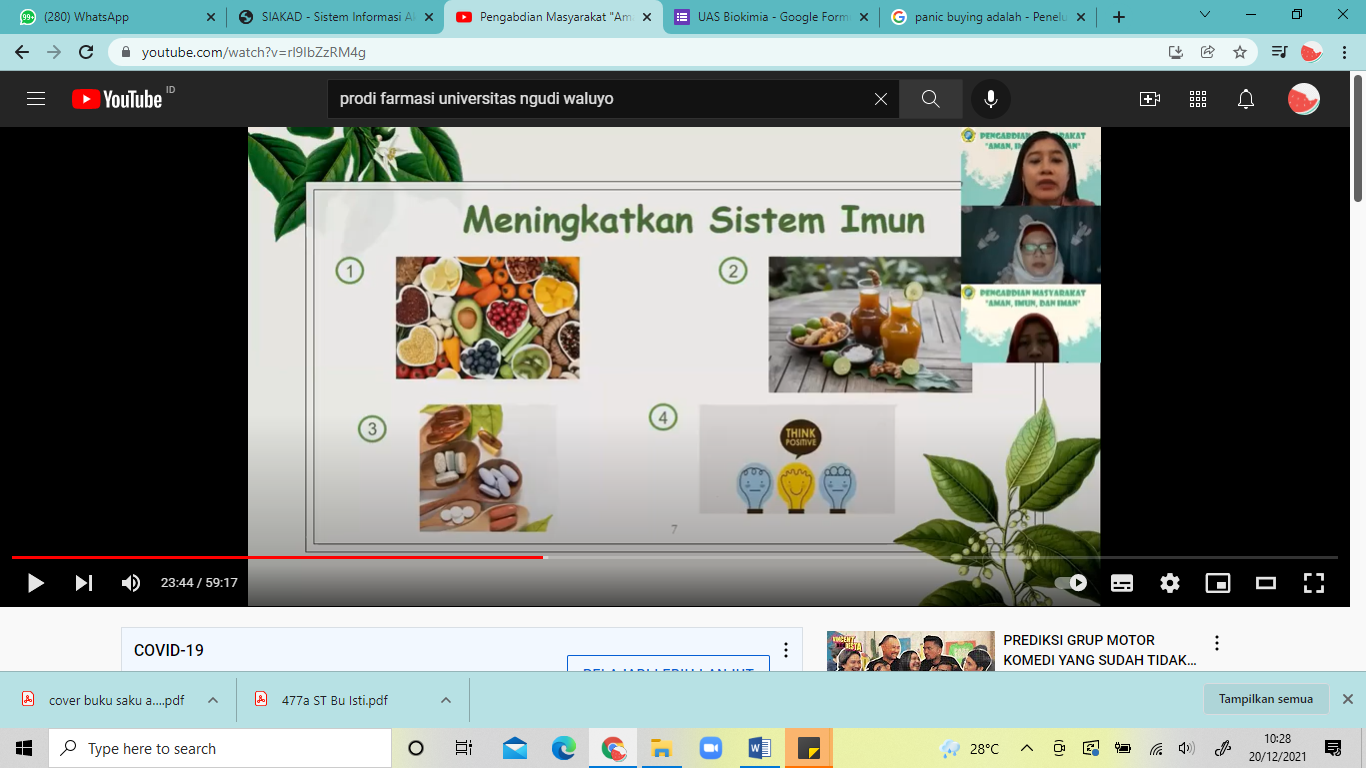Screen dimensions: 1366x768
Task: Toggle subtitles closed captions
Action: (1122, 583)
